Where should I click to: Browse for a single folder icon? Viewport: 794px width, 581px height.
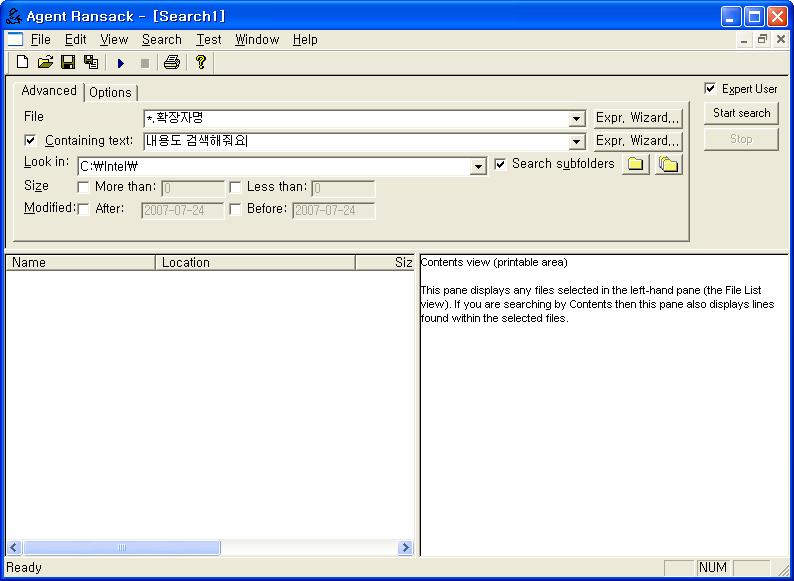pyautogui.click(x=636, y=164)
